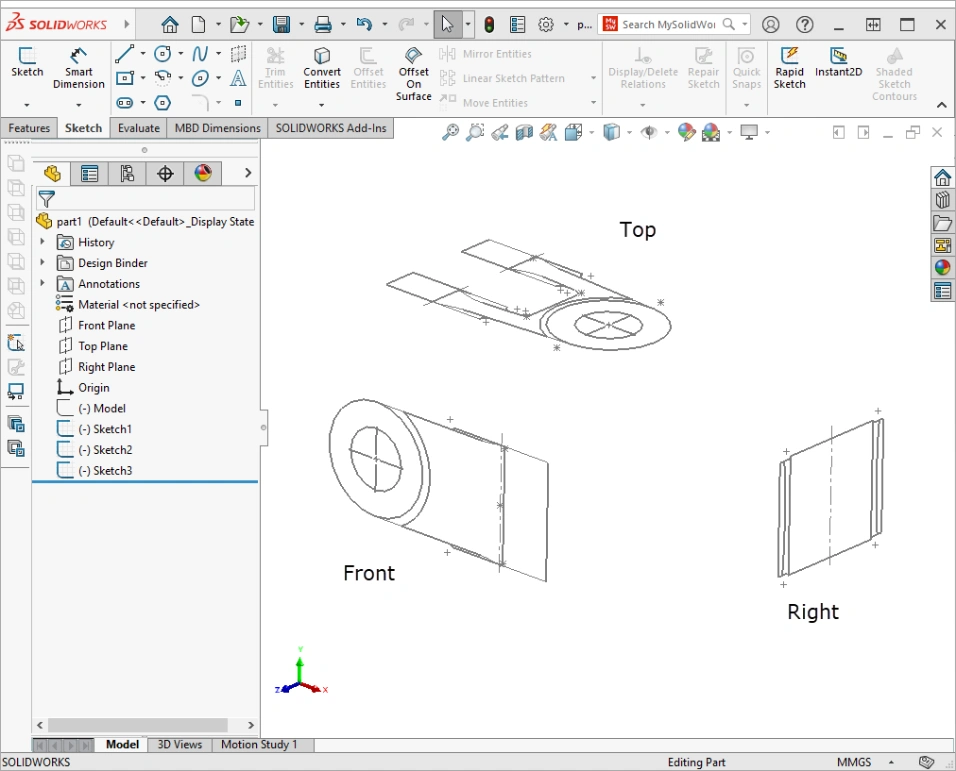956x771 pixels.
Task: Expand the Design Binder node
Action: pyautogui.click(x=42, y=263)
